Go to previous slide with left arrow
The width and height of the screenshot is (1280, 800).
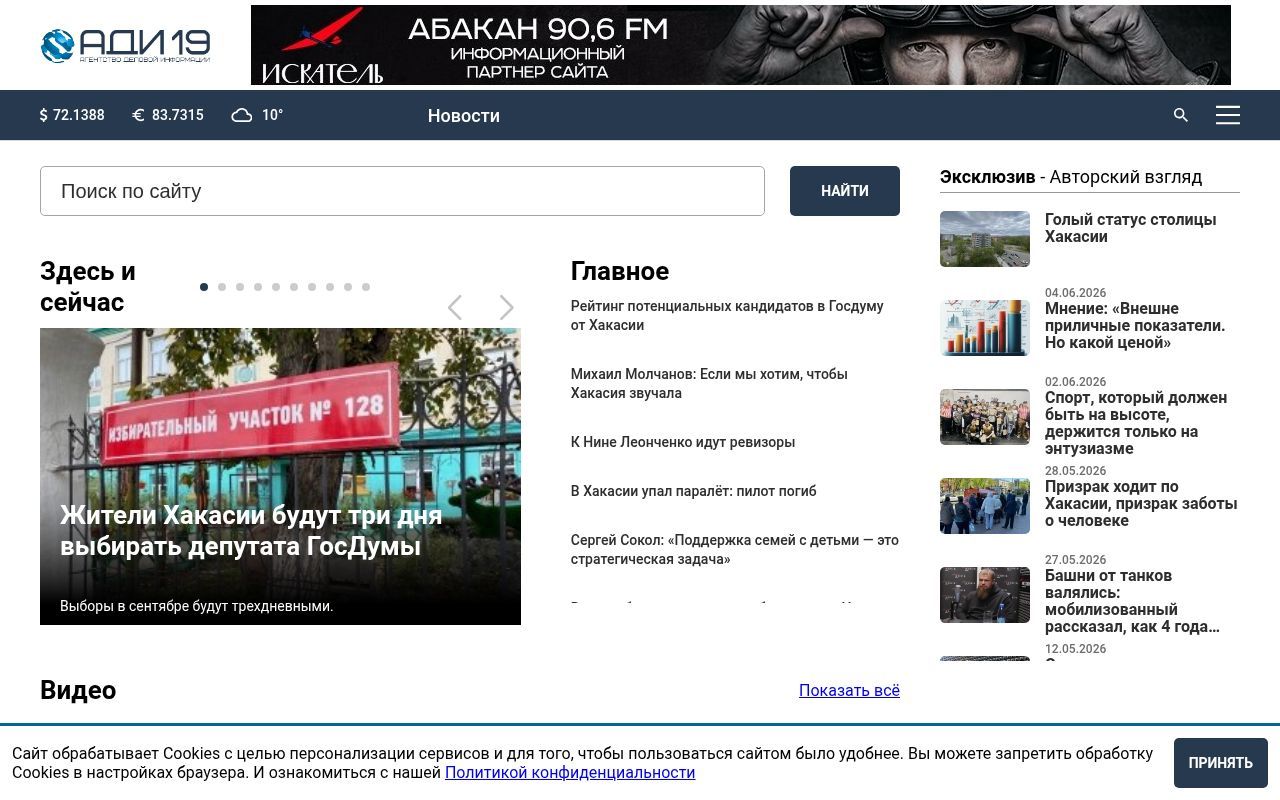pyautogui.click(x=455, y=308)
